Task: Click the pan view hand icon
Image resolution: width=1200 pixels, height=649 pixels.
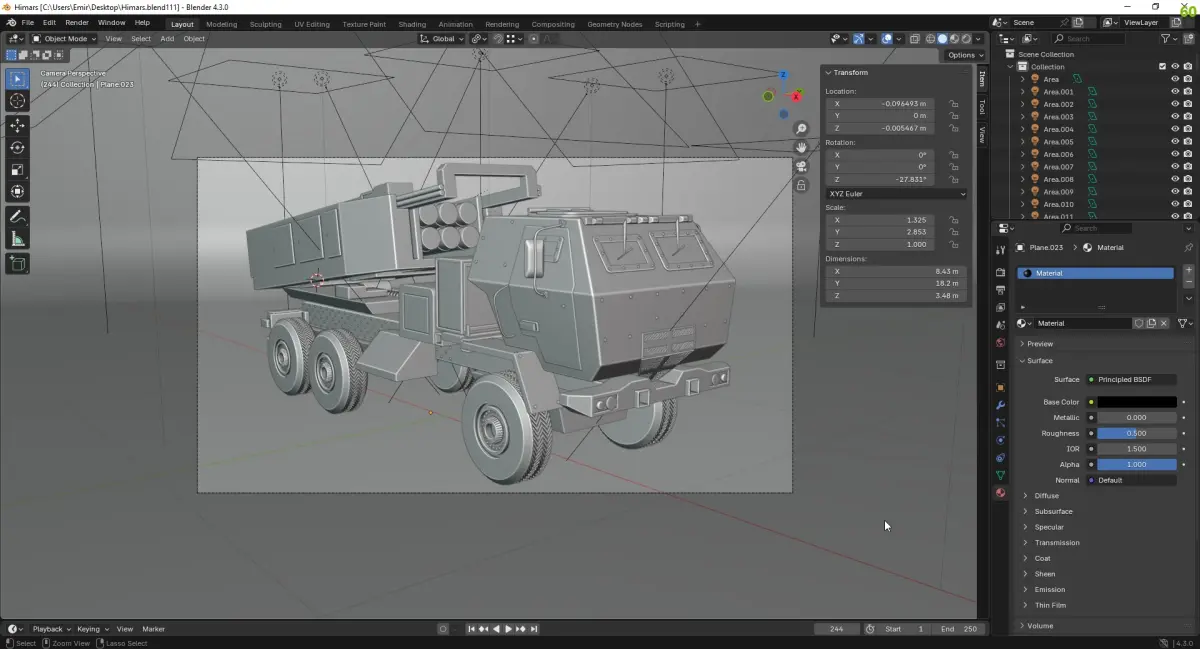Action: tap(801, 147)
